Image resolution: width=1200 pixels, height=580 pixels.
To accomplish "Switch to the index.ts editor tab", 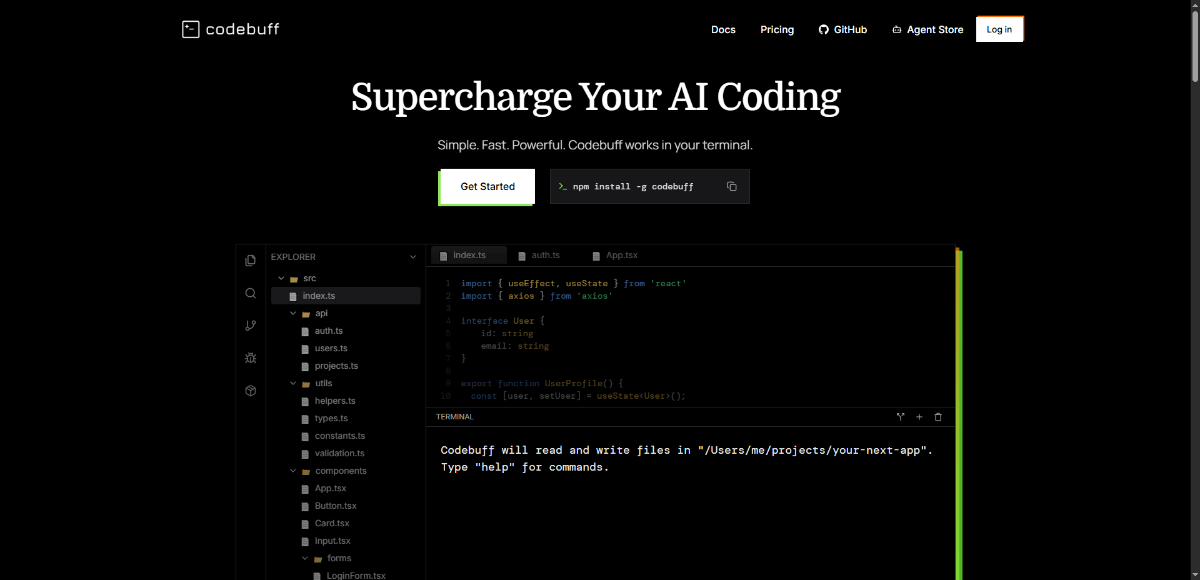I will point(469,255).
